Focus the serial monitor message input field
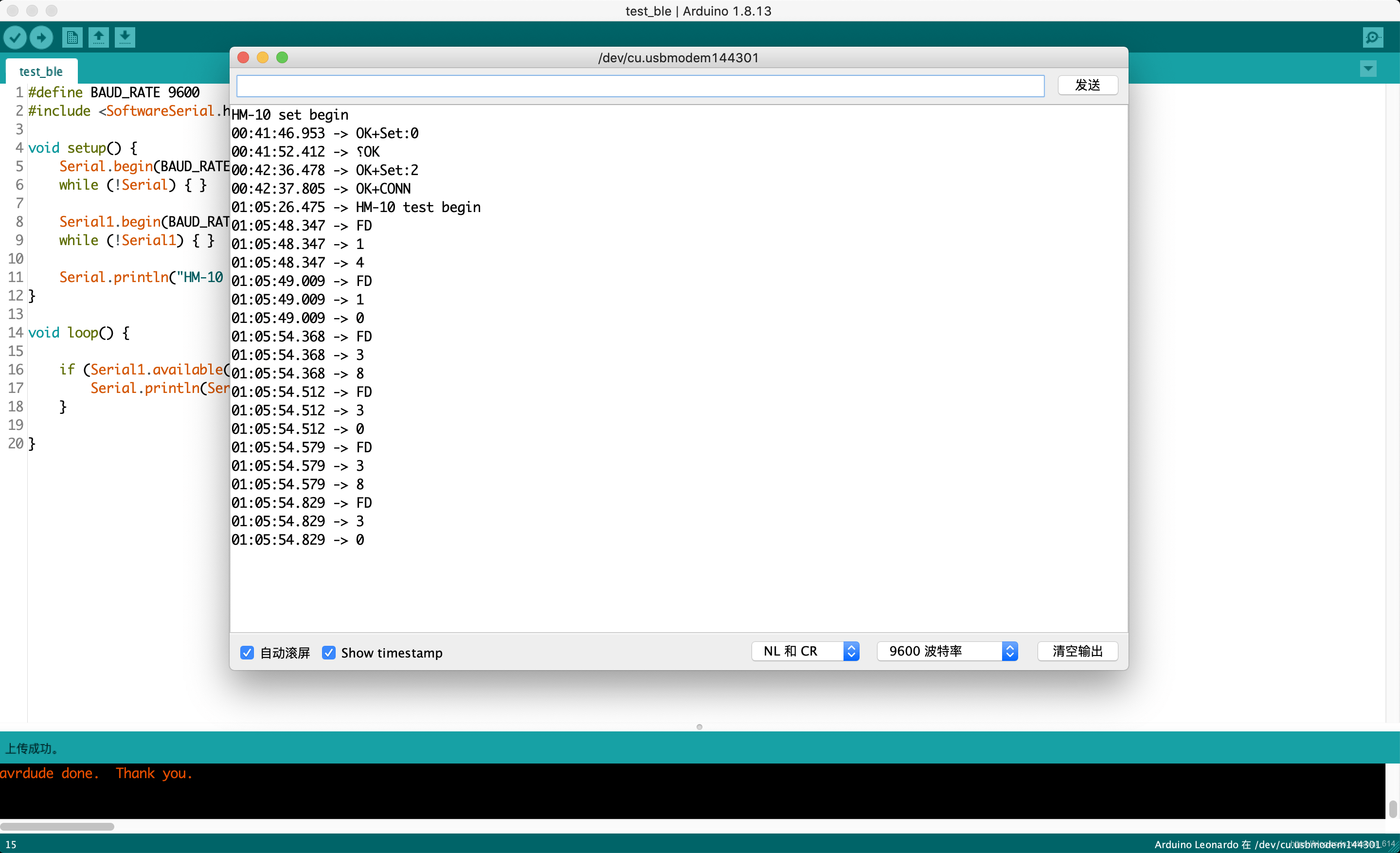Screen dimensions: 1400x853 coord(640,86)
